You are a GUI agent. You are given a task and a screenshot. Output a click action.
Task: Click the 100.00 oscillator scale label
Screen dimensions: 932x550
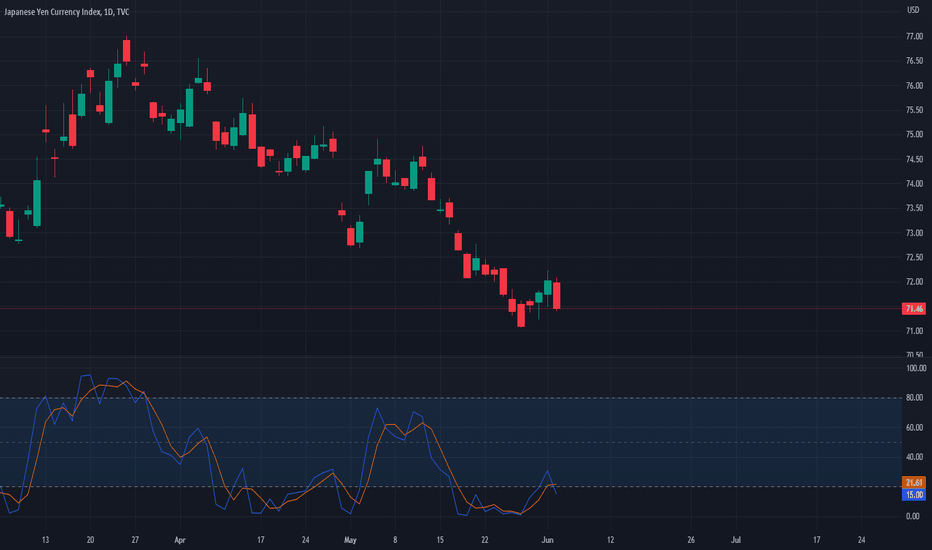(916, 368)
